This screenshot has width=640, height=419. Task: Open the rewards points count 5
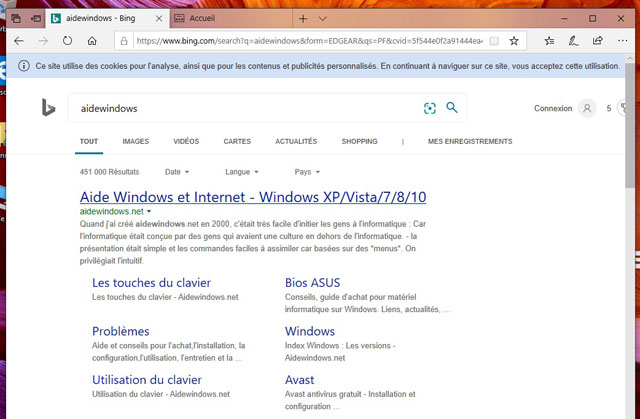pos(609,108)
